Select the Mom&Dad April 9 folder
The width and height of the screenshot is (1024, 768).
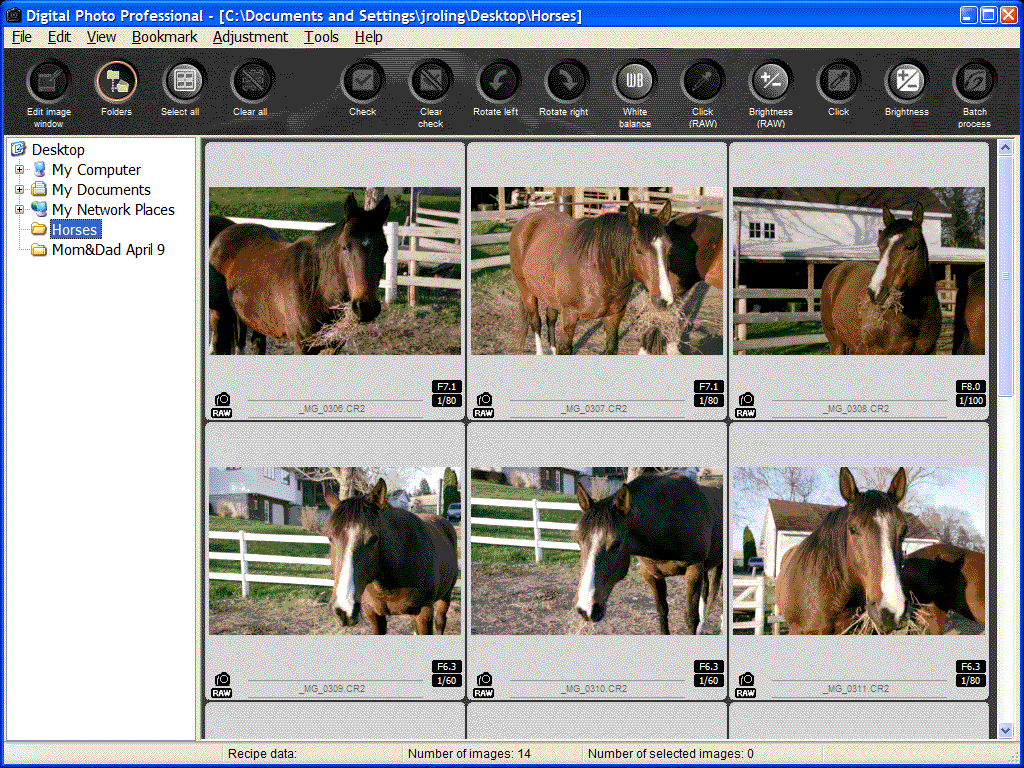108,250
